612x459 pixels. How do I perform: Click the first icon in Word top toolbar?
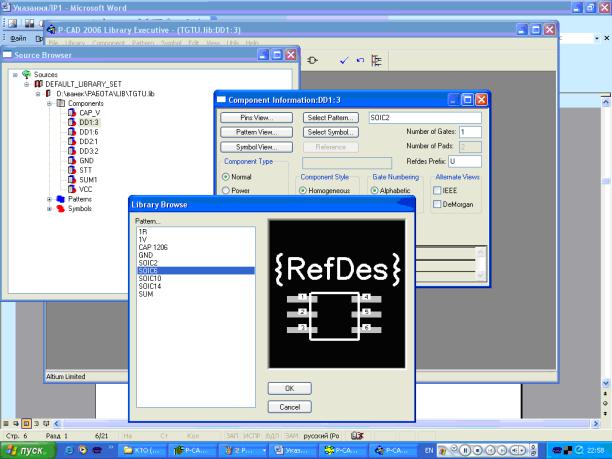(x=12, y=23)
